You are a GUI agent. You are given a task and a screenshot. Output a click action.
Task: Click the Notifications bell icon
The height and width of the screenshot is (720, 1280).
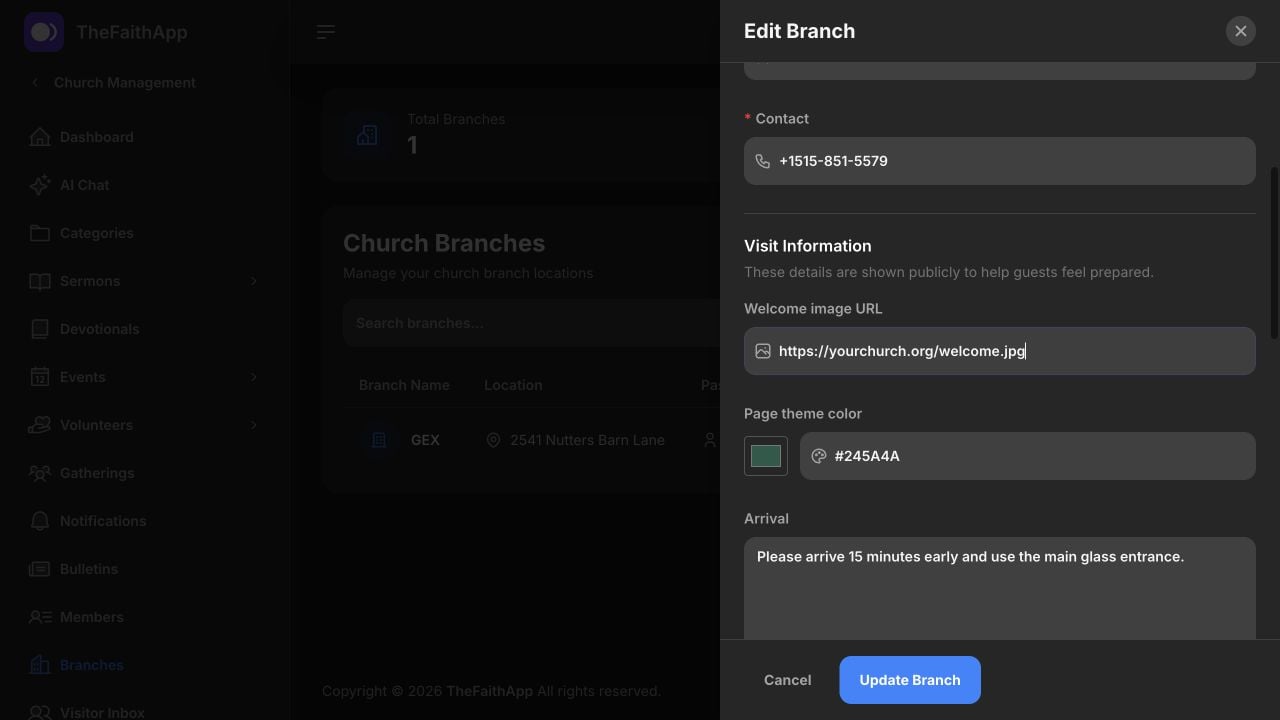point(40,521)
